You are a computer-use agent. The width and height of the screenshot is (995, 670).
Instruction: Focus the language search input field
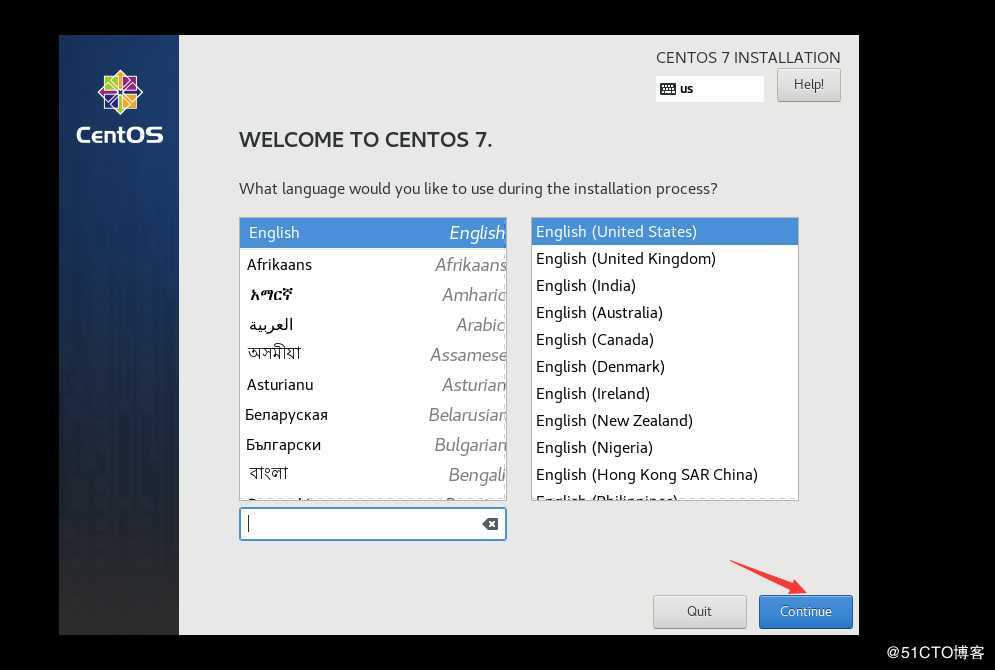pyautogui.click(x=372, y=524)
